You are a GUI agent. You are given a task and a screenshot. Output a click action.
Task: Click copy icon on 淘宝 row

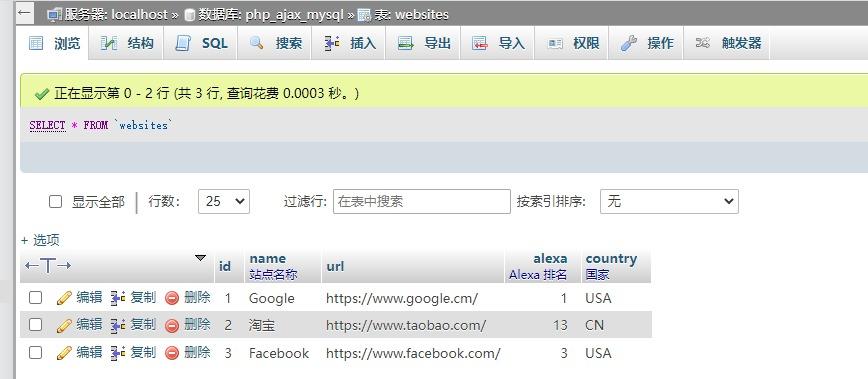(118, 325)
